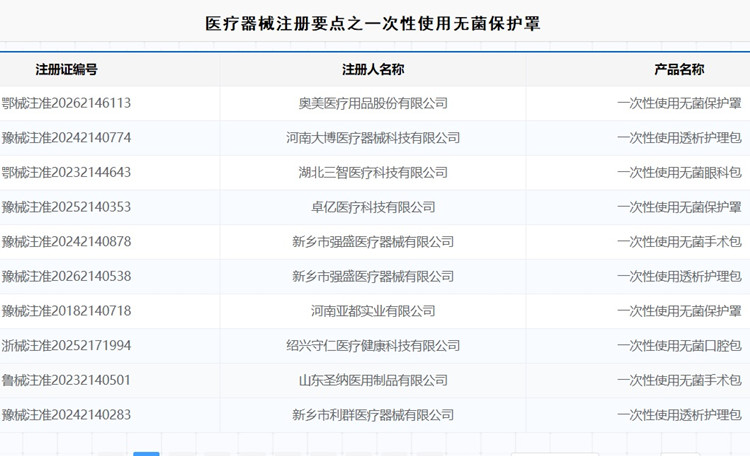The width and height of the screenshot is (750, 456).
Task: Click 新乡市强盛医疗器械有限公司 in the 豫械注准20262140538 row
Action: [373, 276]
